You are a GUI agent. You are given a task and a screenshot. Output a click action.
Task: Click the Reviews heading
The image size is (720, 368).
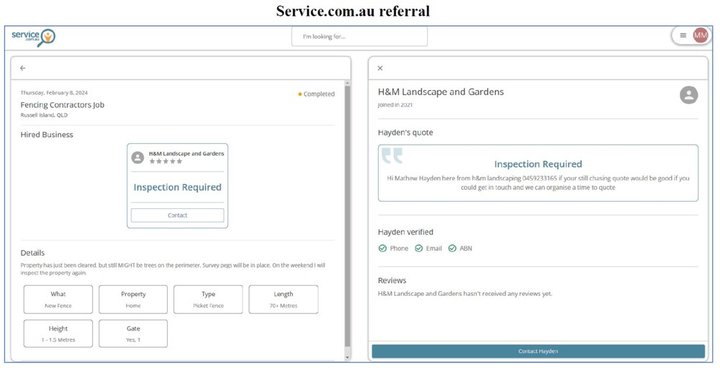point(392,280)
